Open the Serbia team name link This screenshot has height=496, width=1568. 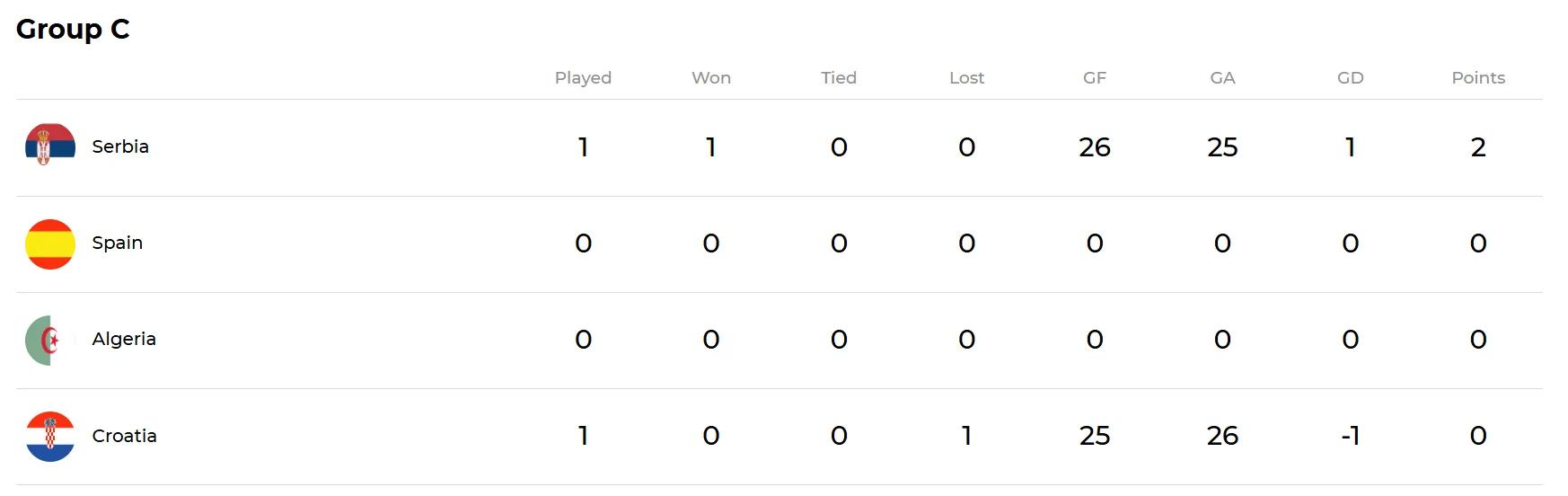coord(120,146)
